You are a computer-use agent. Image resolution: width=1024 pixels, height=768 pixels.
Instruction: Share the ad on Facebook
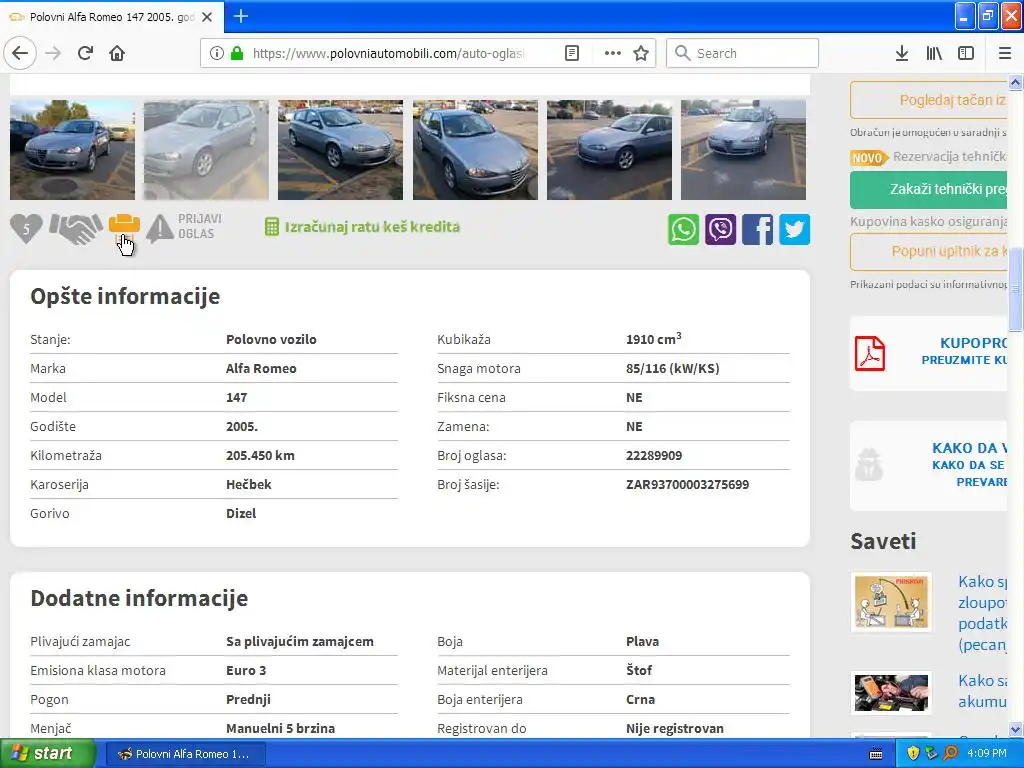tap(758, 229)
